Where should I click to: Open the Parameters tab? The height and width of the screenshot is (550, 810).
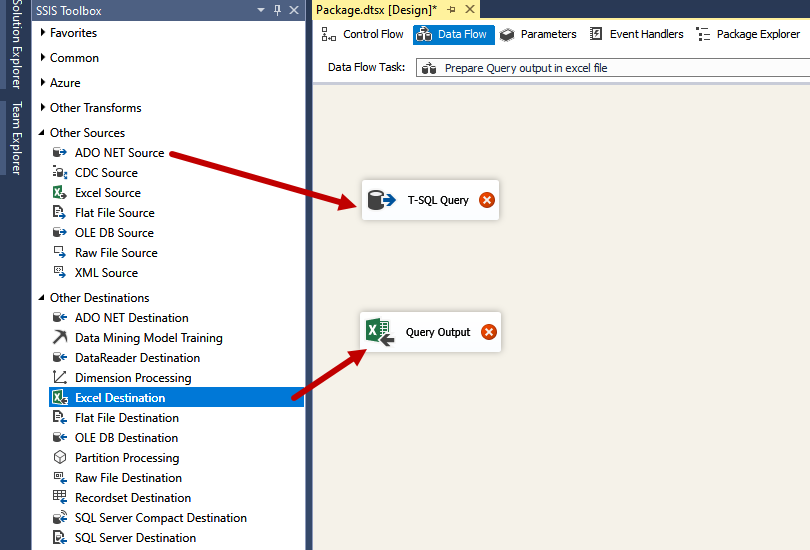point(538,34)
